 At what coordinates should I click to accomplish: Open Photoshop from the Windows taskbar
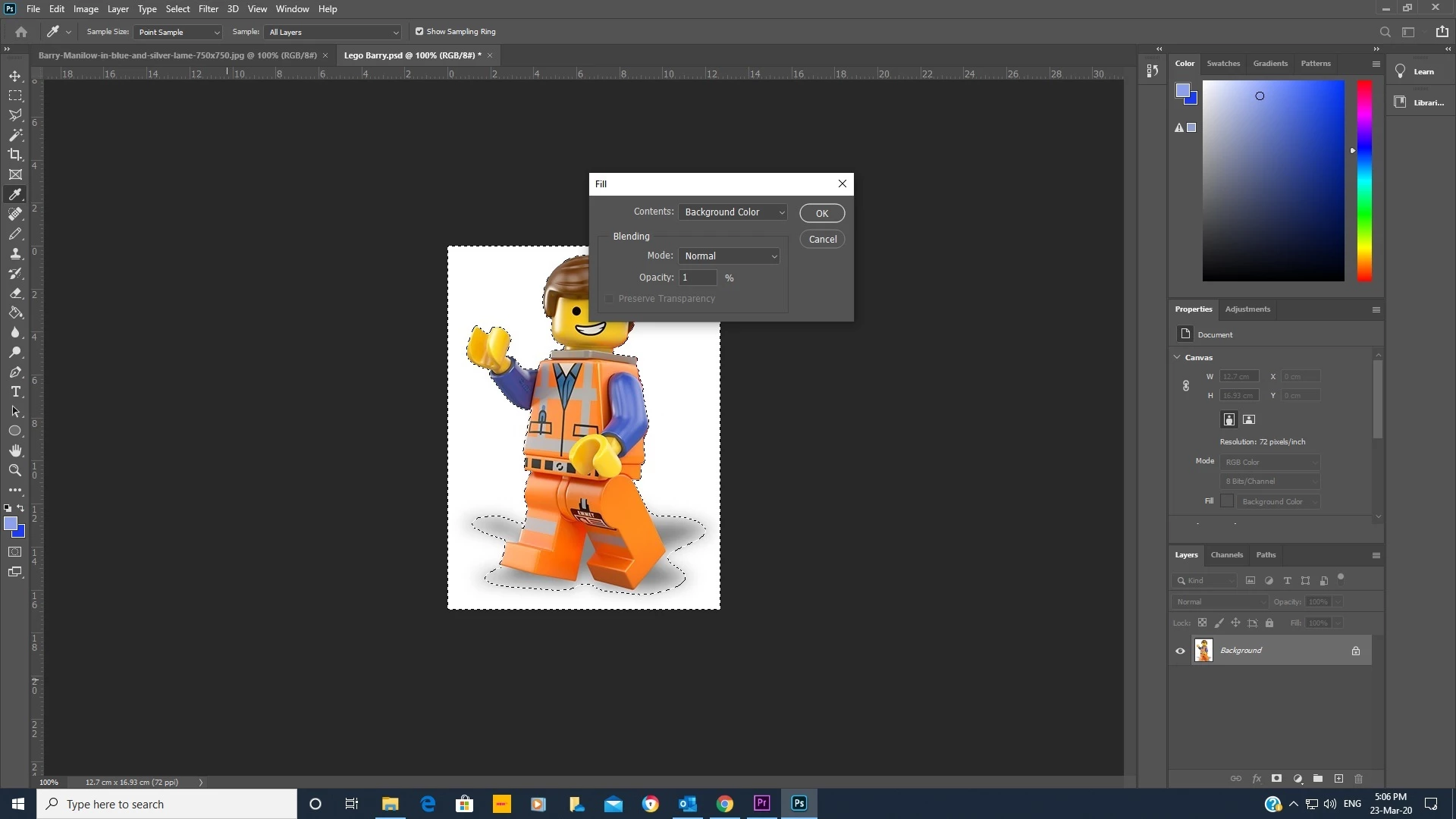coord(799,804)
